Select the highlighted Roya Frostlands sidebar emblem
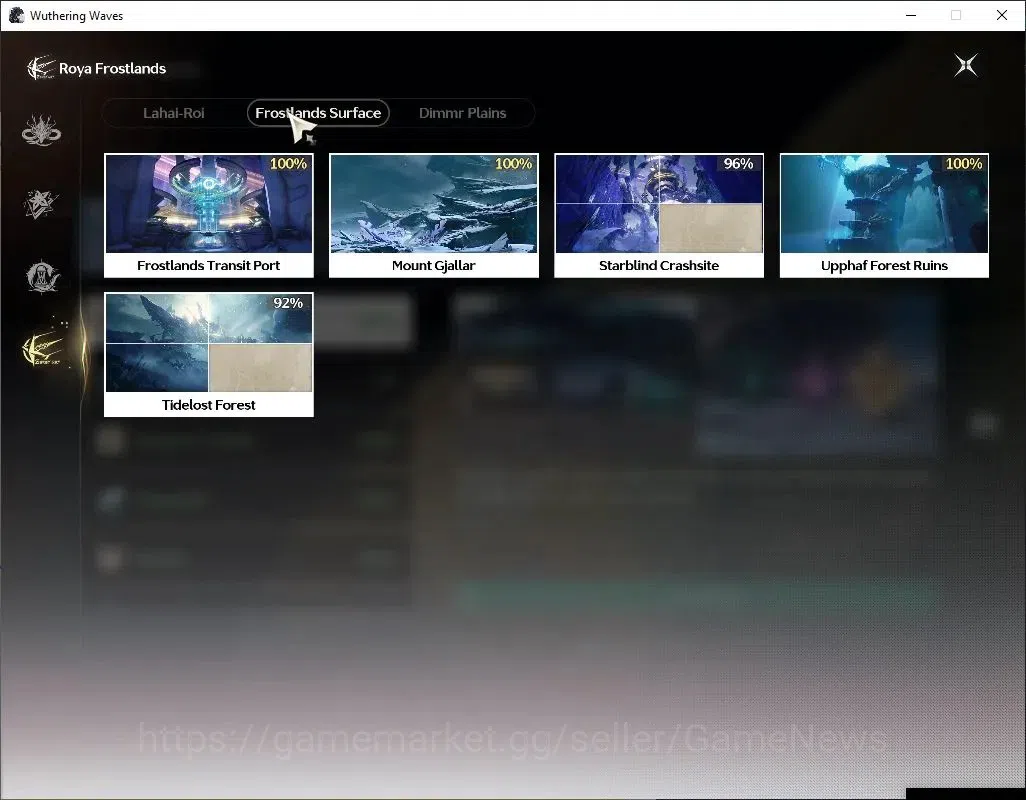This screenshot has height=800, width=1026. click(43, 348)
